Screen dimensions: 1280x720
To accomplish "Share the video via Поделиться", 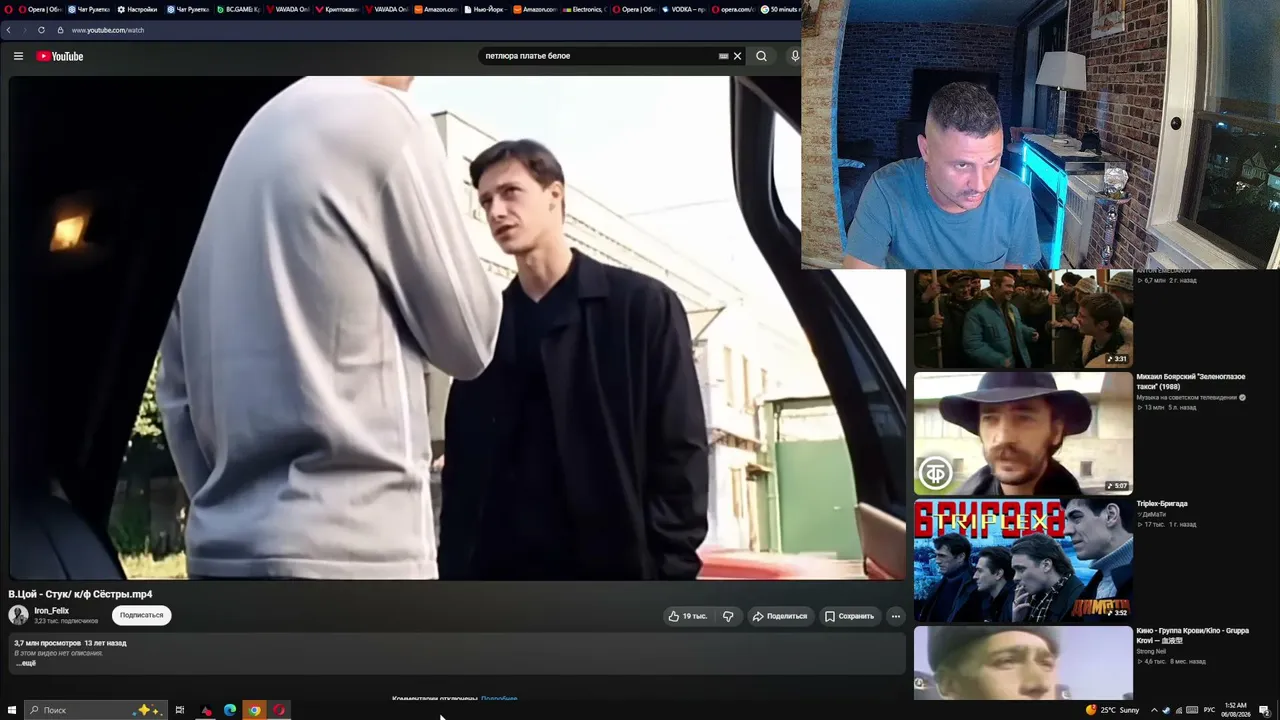I will 779,616.
